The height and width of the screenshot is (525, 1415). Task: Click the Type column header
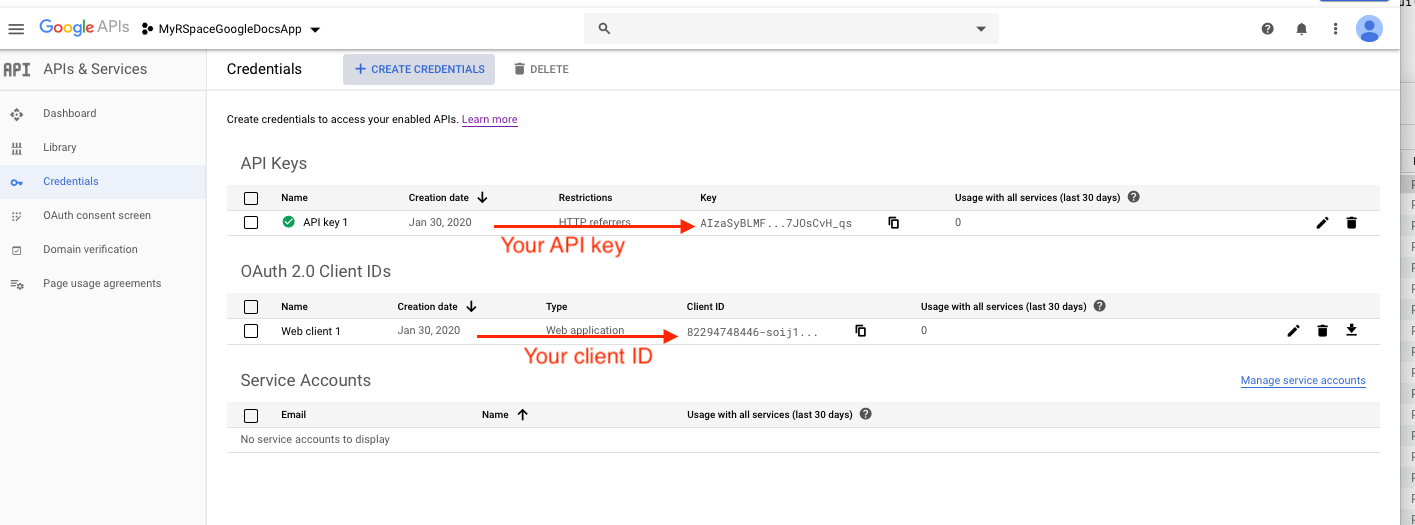[557, 306]
